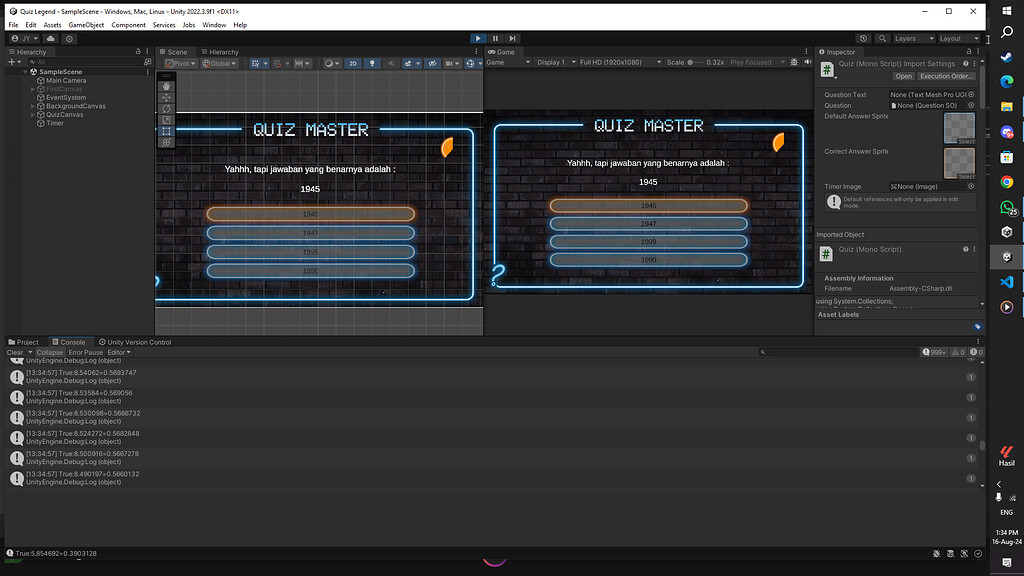Viewport: 1024px width, 576px height.
Task: Click the Pause button in the toolbar
Action: pos(494,38)
